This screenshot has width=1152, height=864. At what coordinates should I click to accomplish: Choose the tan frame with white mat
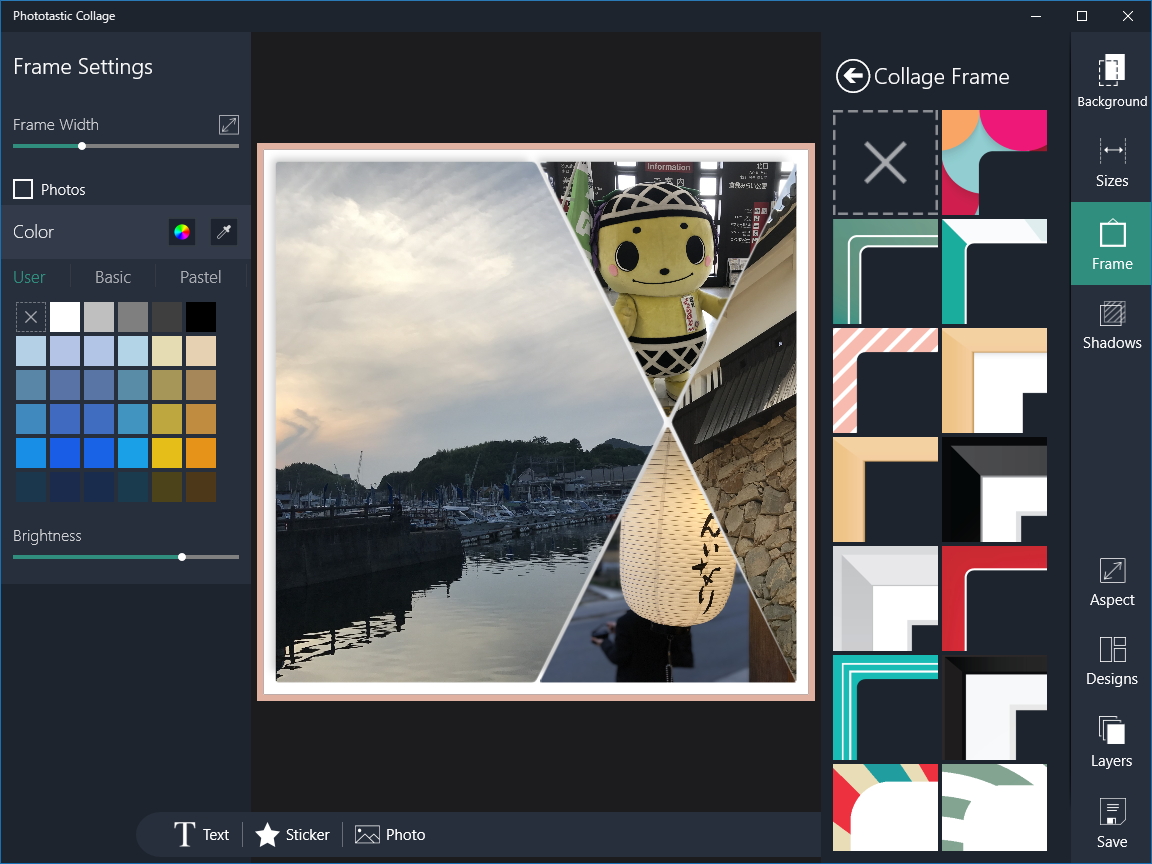coord(994,381)
